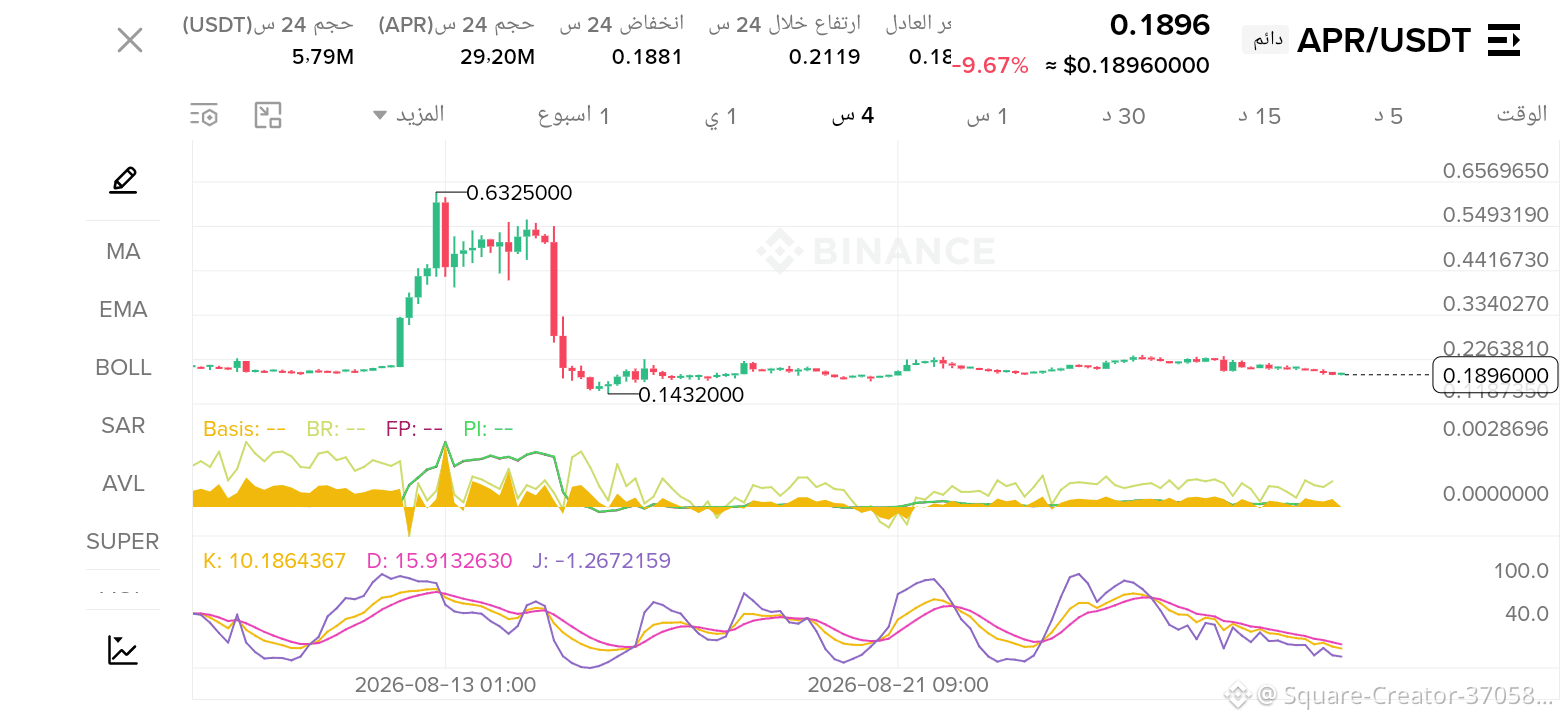Click the 0.0028696 indicator axis label
This screenshot has width=1560, height=720.
pyautogui.click(x=1495, y=429)
